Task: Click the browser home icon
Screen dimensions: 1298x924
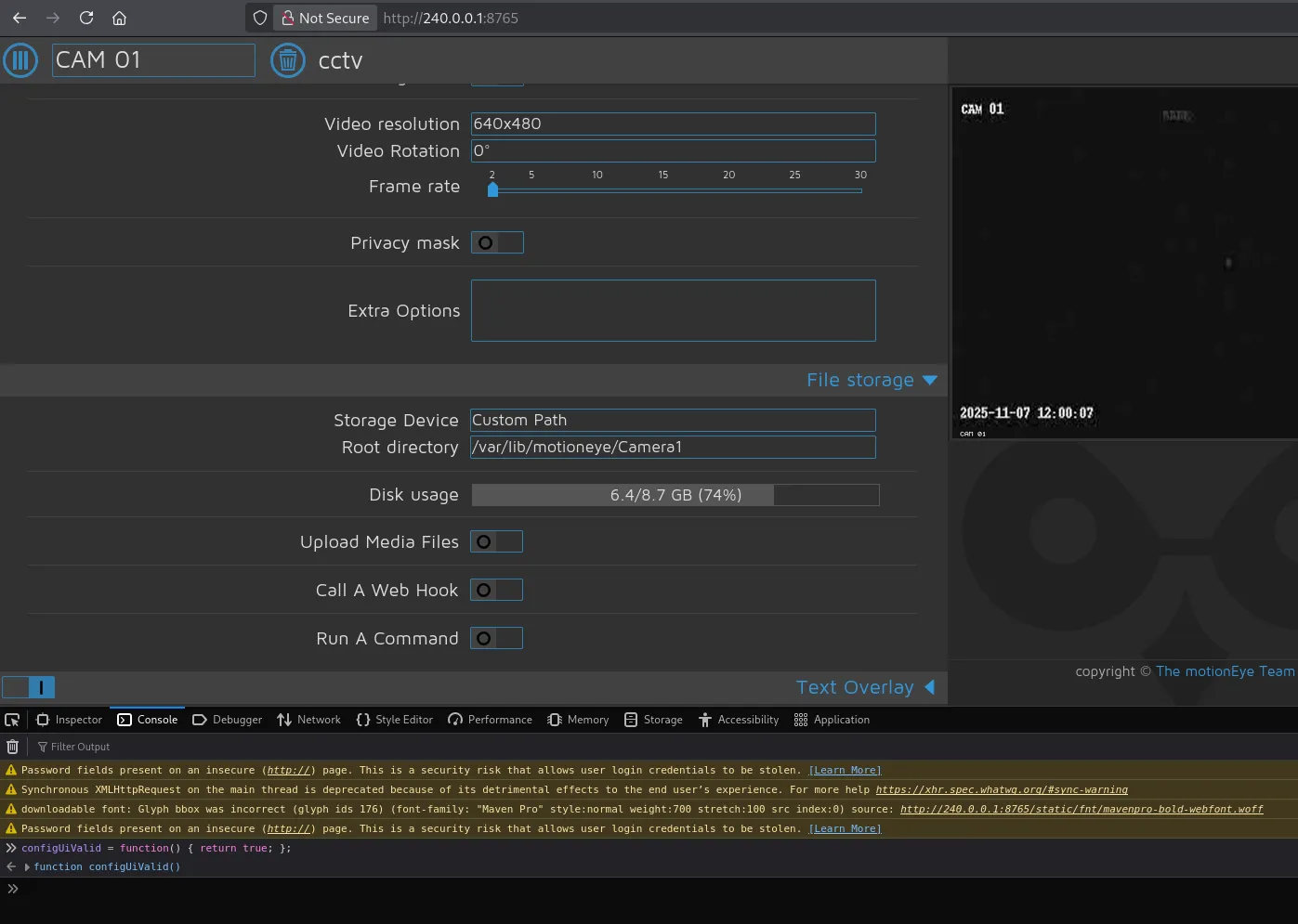Action: [x=119, y=18]
